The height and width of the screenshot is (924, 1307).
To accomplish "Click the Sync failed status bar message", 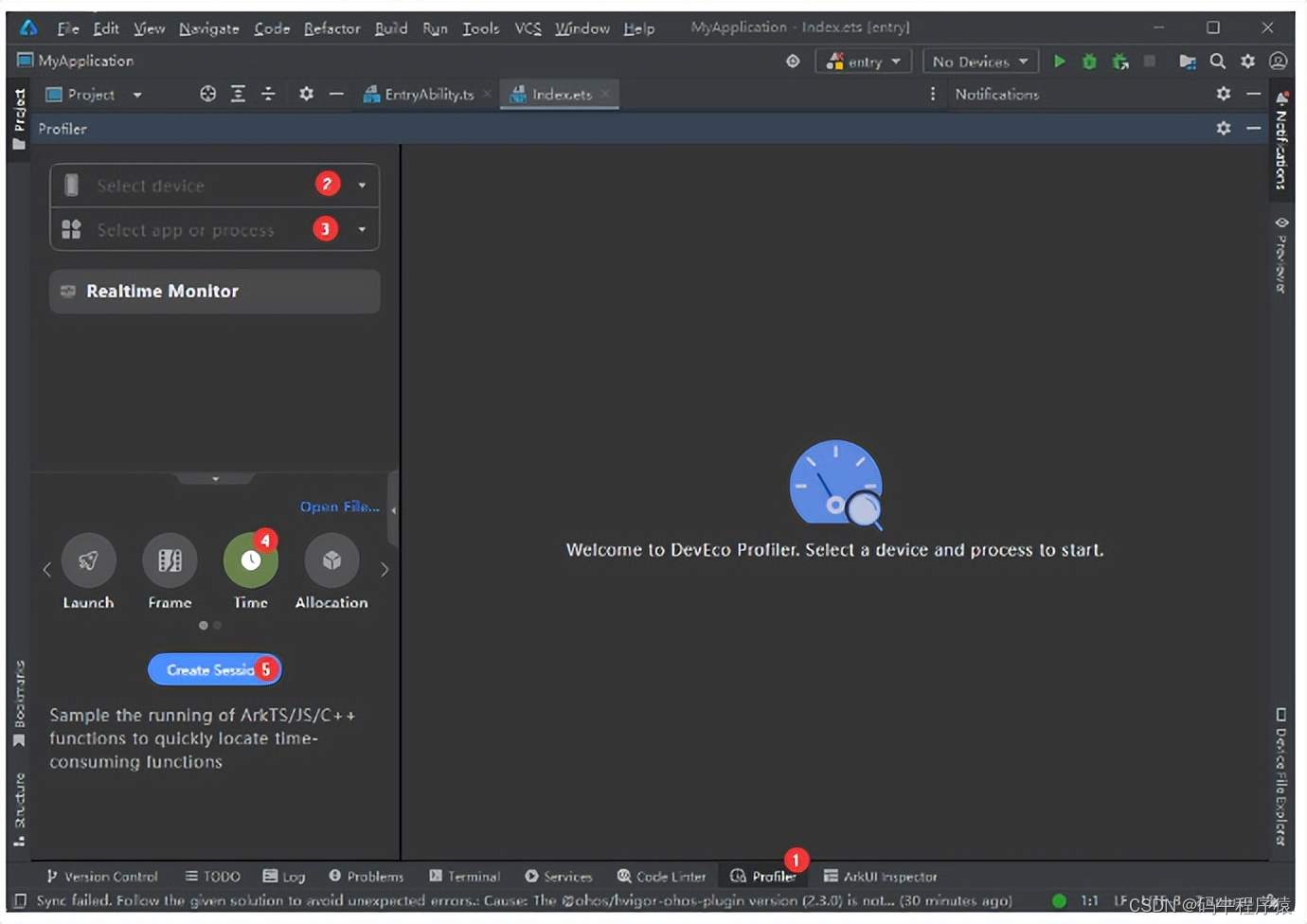I will 524,901.
